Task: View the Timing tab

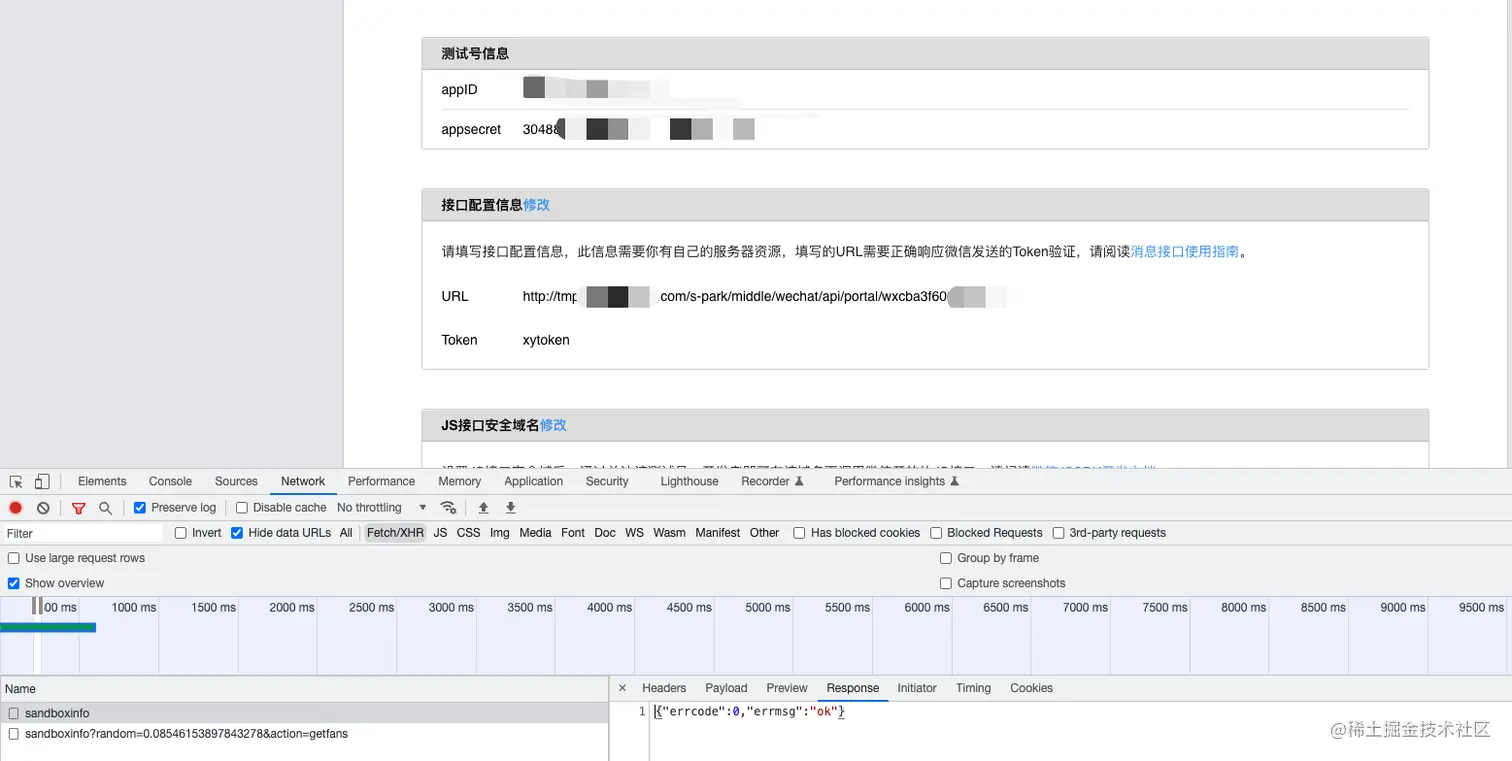Action: [x=973, y=688]
